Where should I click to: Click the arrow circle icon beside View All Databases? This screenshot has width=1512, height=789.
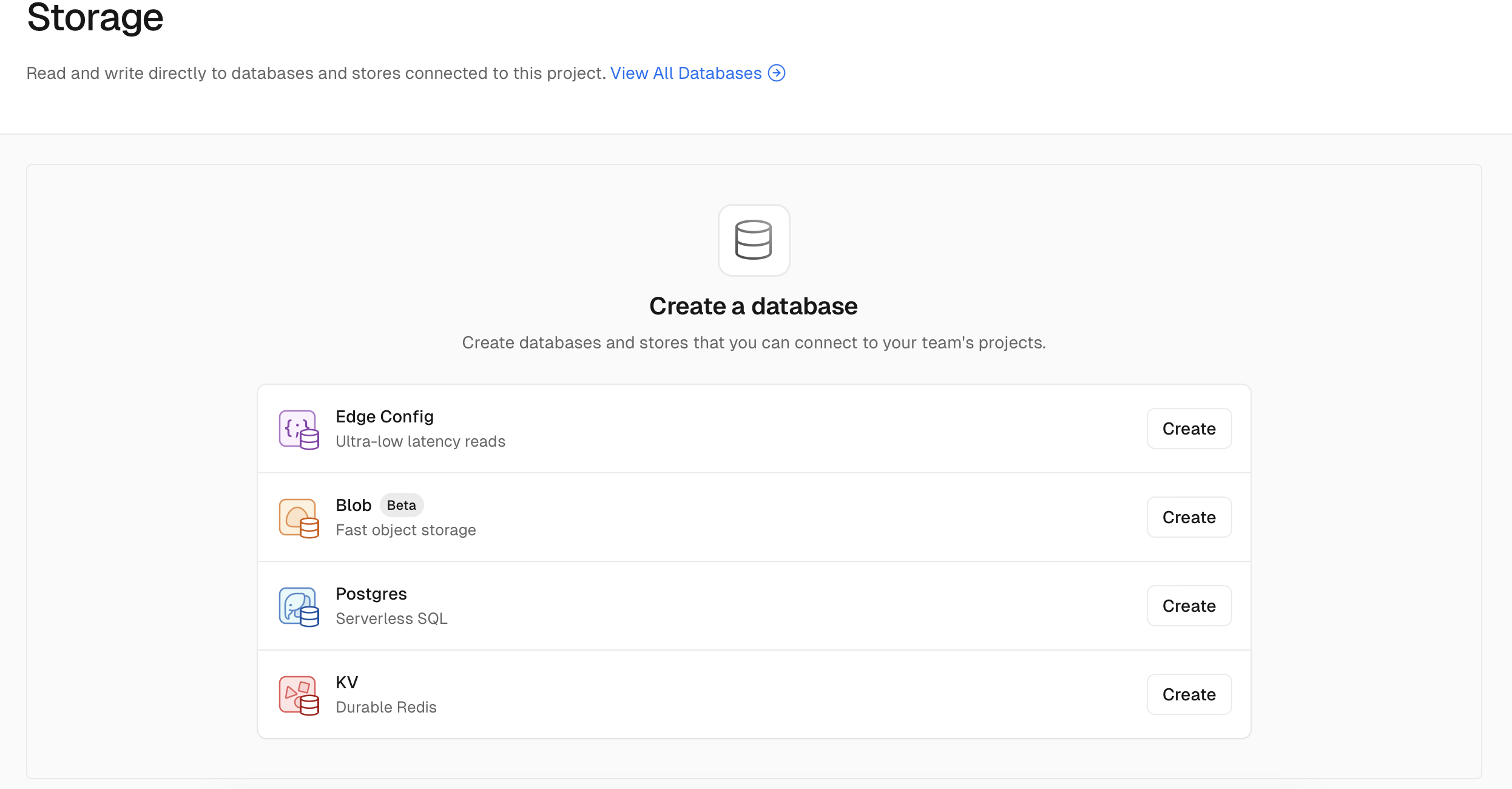(x=777, y=73)
